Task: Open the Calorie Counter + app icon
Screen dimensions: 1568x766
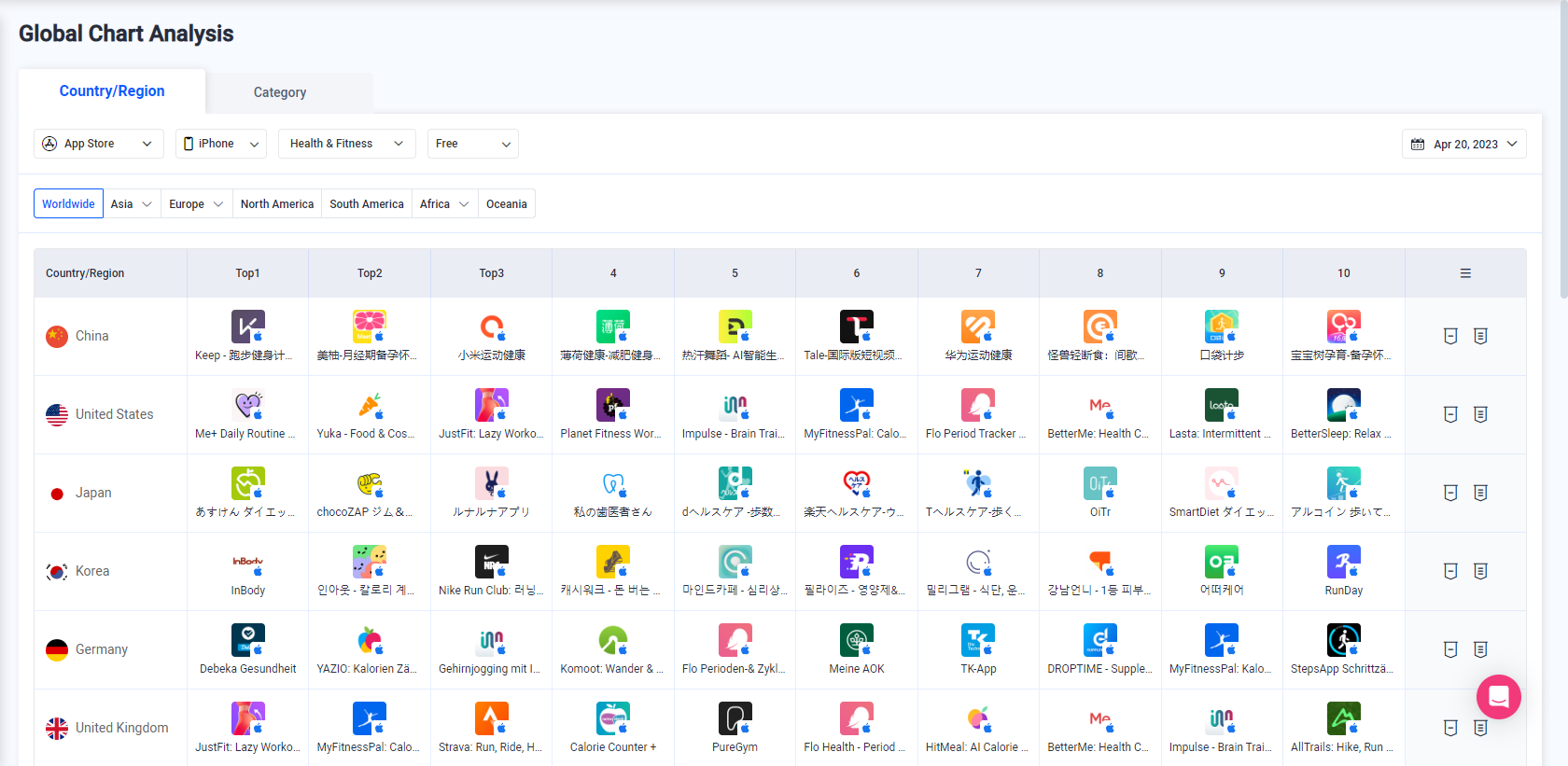Action: click(613, 718)
